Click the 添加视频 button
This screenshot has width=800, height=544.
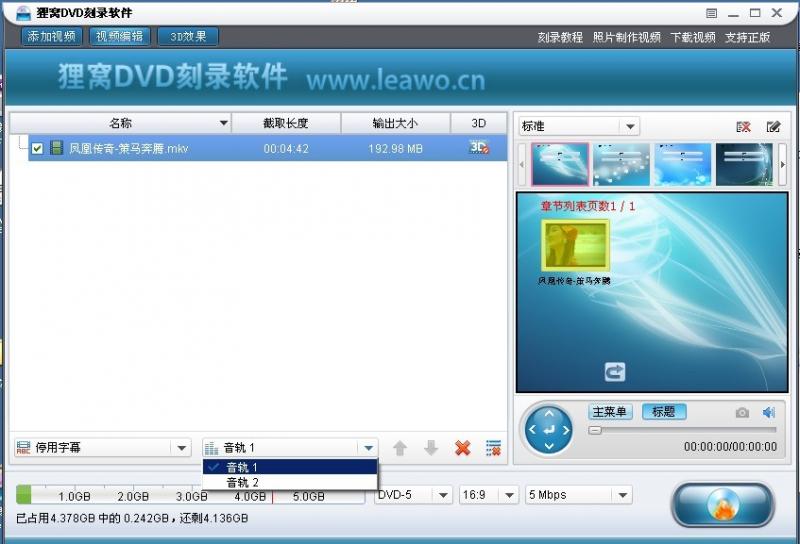click(x=52, y=36)
